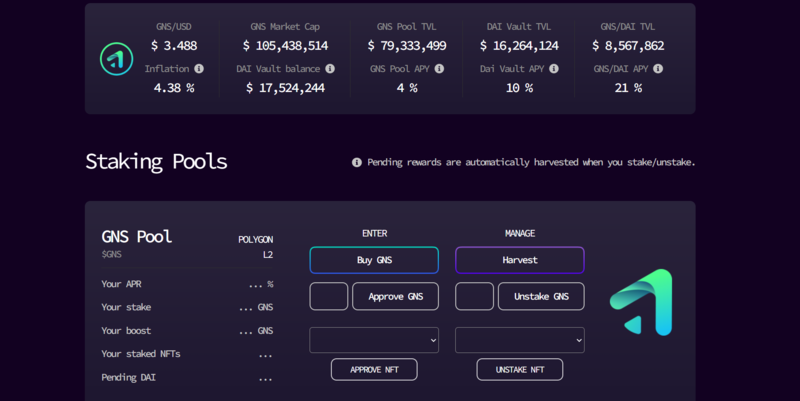Open the NFT dropdown under ENTER

(x=374, y=340)
